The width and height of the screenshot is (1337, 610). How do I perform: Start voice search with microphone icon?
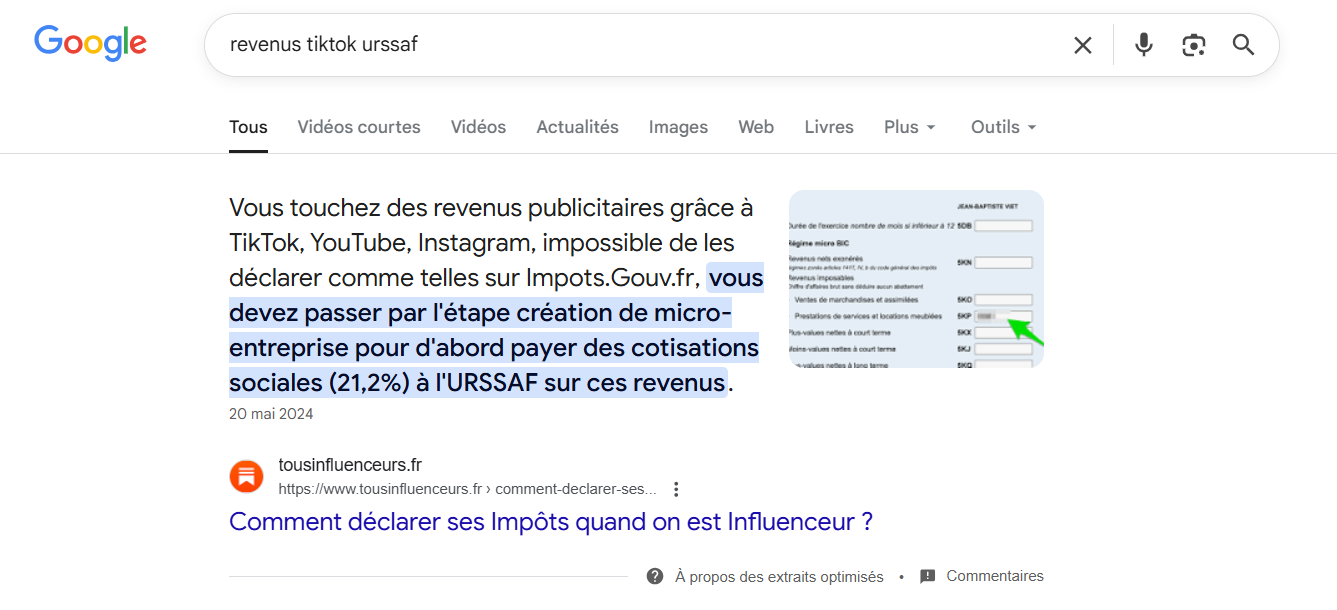point(1144,45)
